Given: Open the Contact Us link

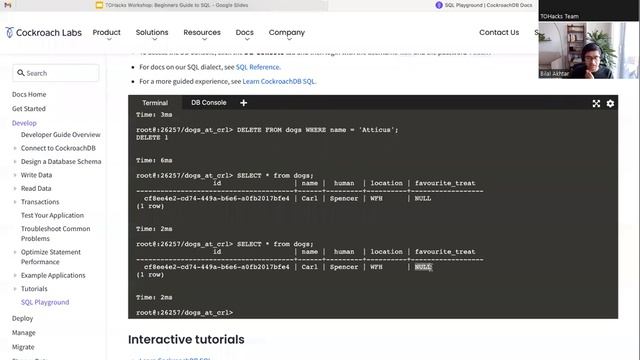Looking at the screenshot, I should pos(499,32).
